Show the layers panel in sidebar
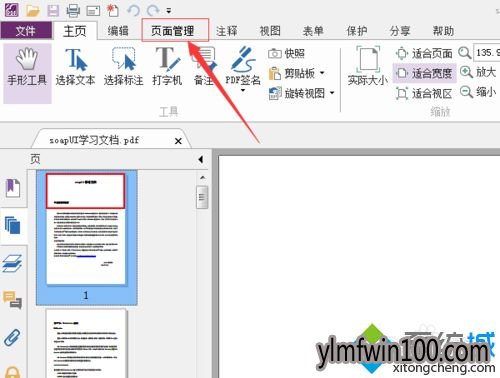This screenshot has height=378, width=500. 13,263
